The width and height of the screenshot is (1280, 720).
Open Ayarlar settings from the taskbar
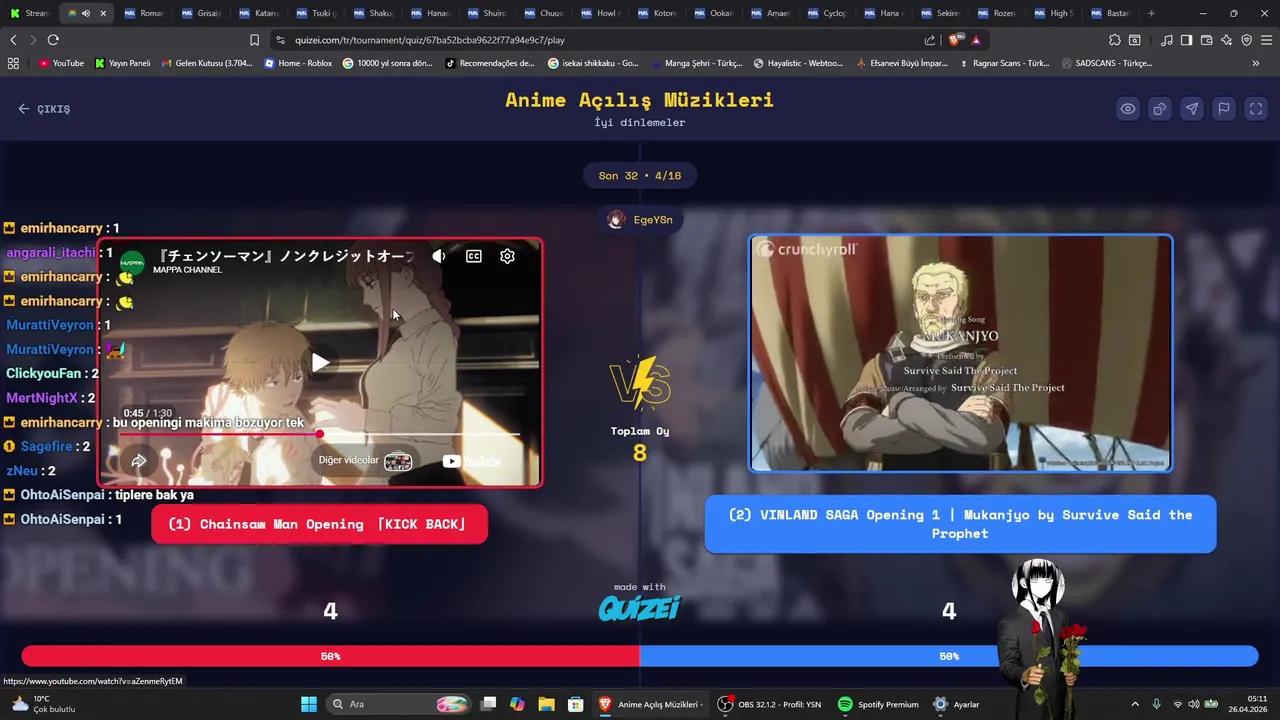pyautogui.click(x=956, y=704)
